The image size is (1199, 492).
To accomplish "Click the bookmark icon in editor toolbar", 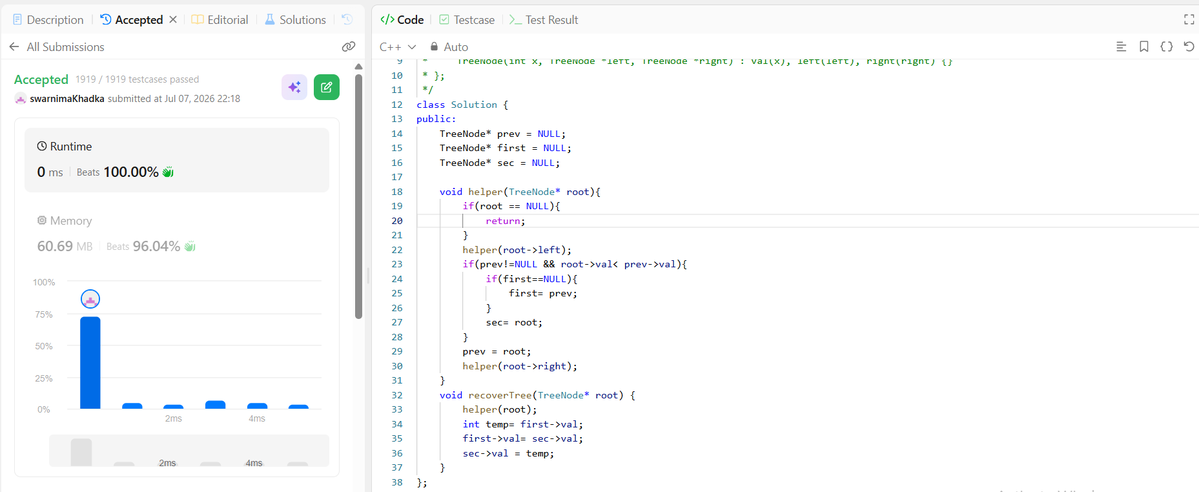I will 1144,47.
